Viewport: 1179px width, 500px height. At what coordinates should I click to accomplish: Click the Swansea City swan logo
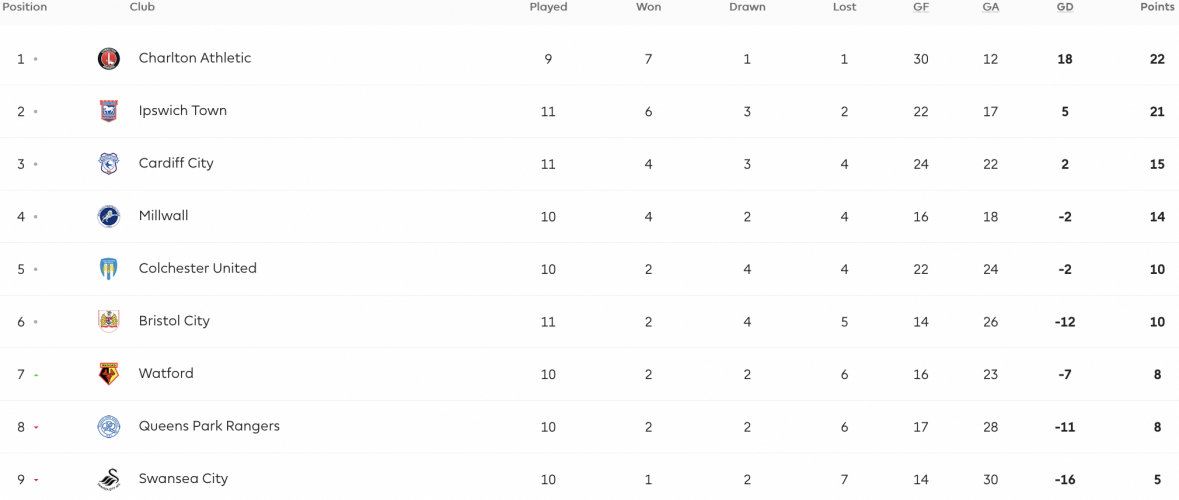pyautogui.click(x=109, y=479)
